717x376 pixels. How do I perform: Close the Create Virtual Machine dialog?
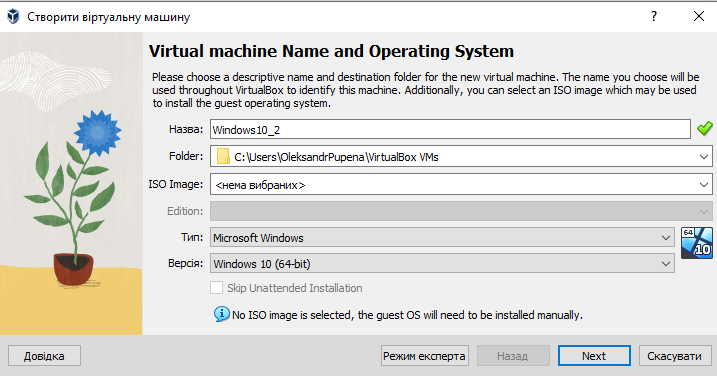(699, 16)
